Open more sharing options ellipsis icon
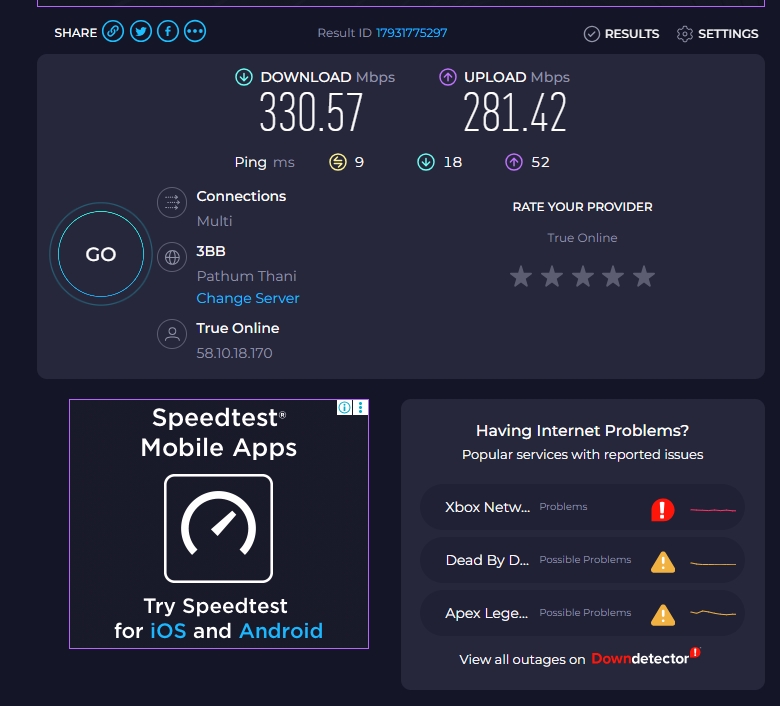The image size is (780, 706). click(195, 32)
